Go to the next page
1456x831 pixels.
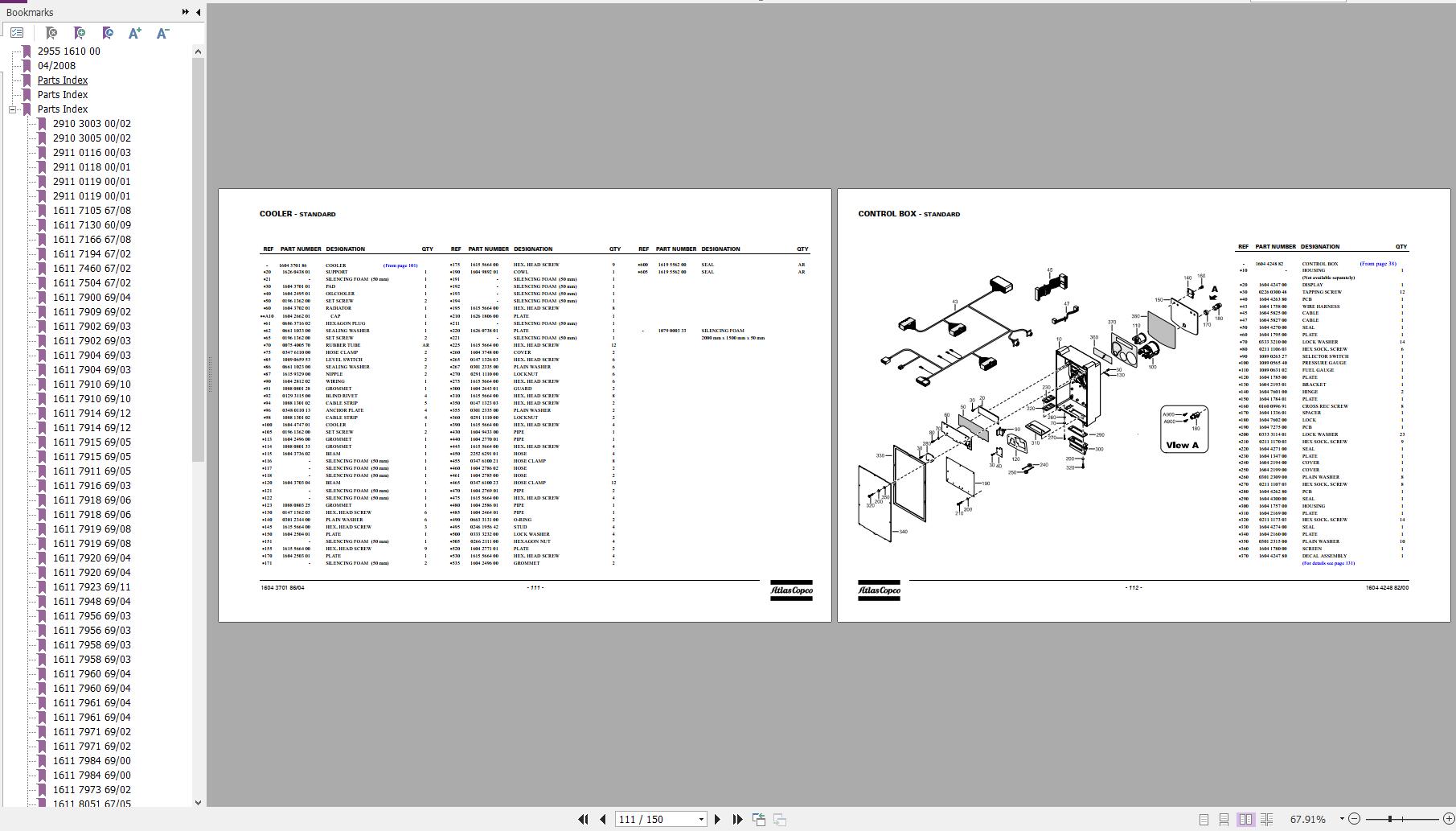coord(718,819)
